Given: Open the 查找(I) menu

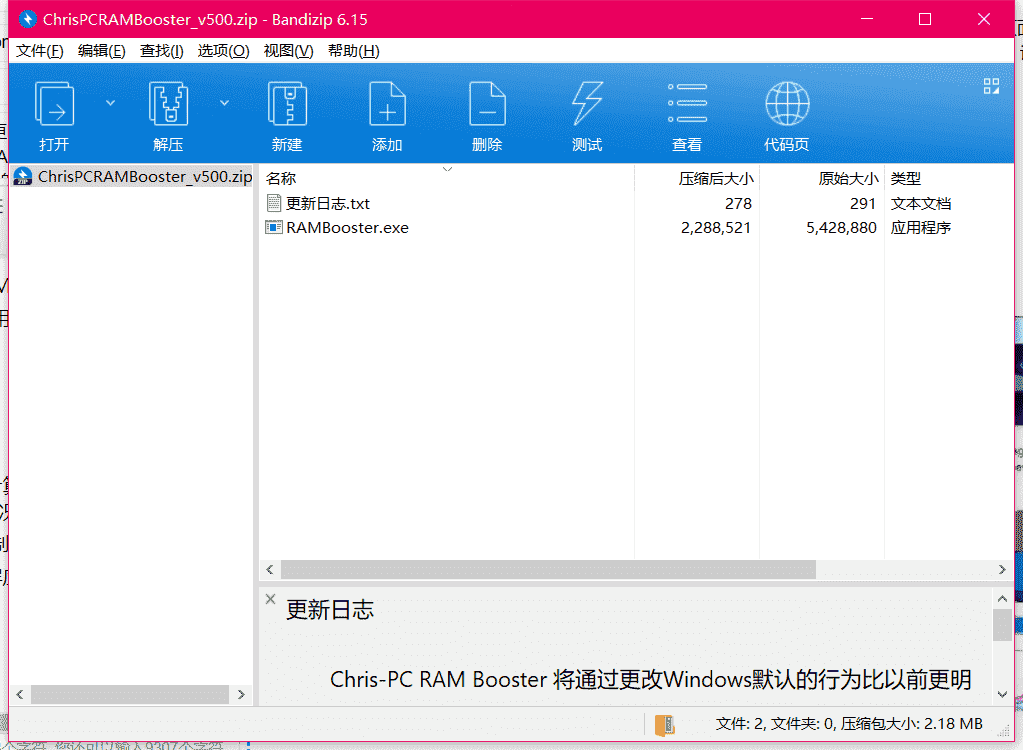Looking at the screenshot, I should click(x=162, y=51).
